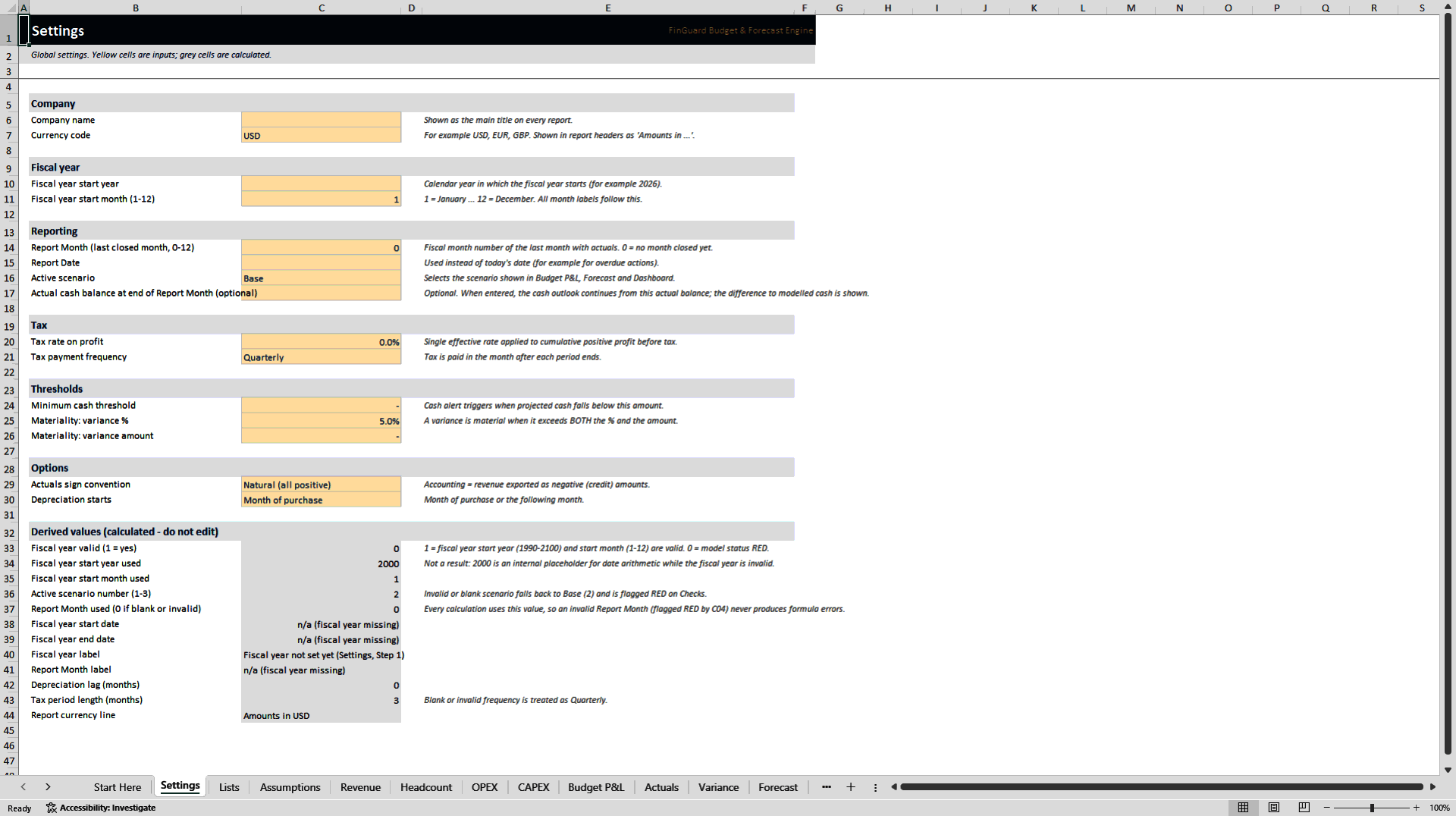Select Fiscal year start month input cell
1456x816 pixels.
(321, 199)
